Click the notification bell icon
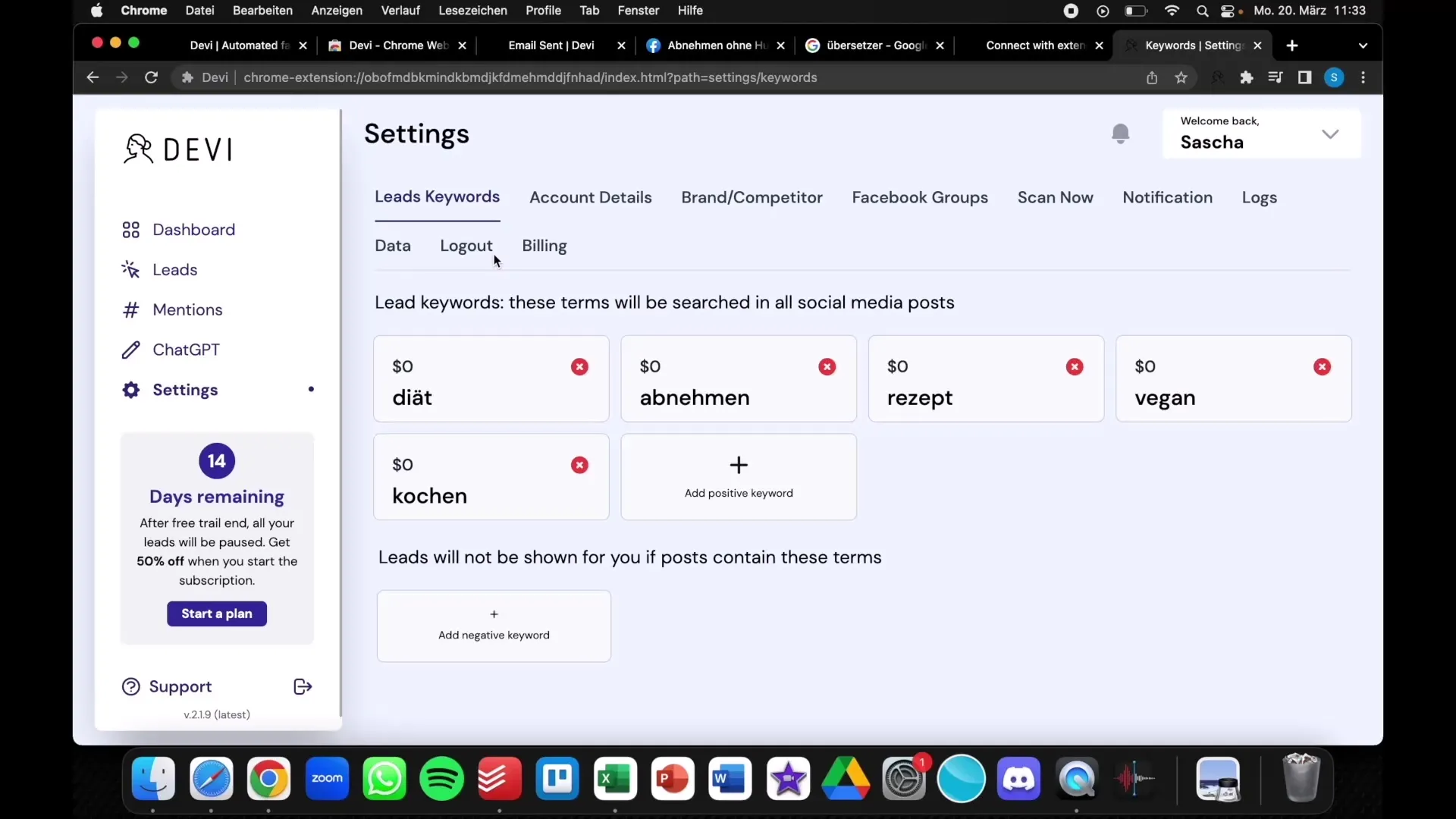 (1121, 133)
